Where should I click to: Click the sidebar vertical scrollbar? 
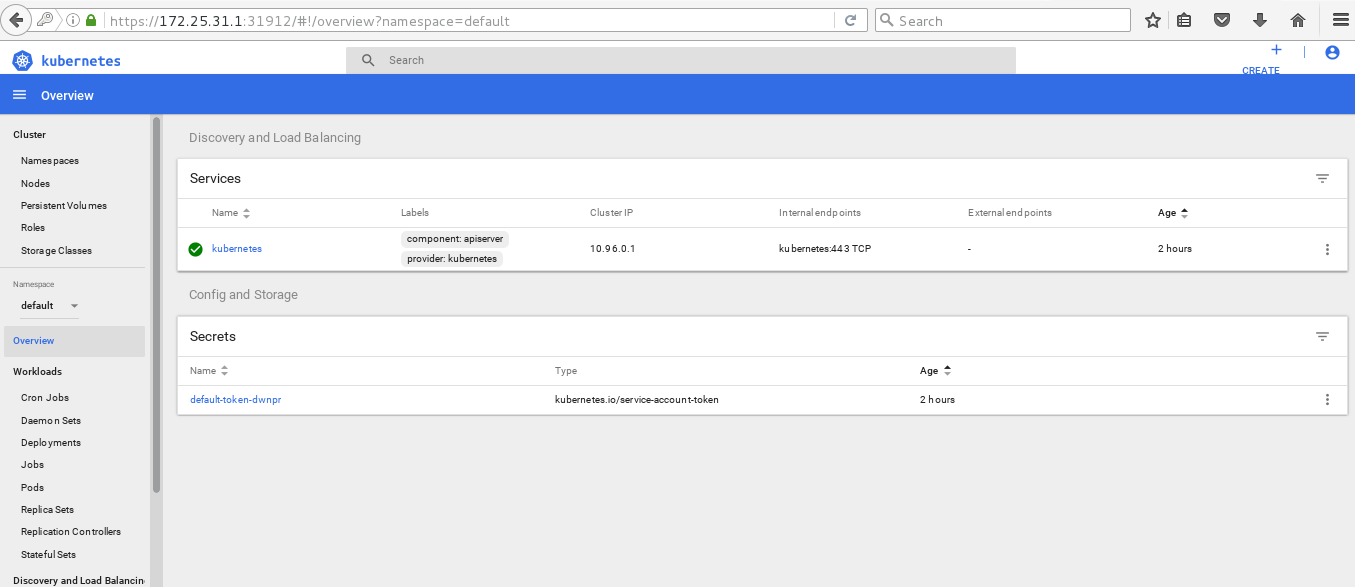tap(156, 305)
